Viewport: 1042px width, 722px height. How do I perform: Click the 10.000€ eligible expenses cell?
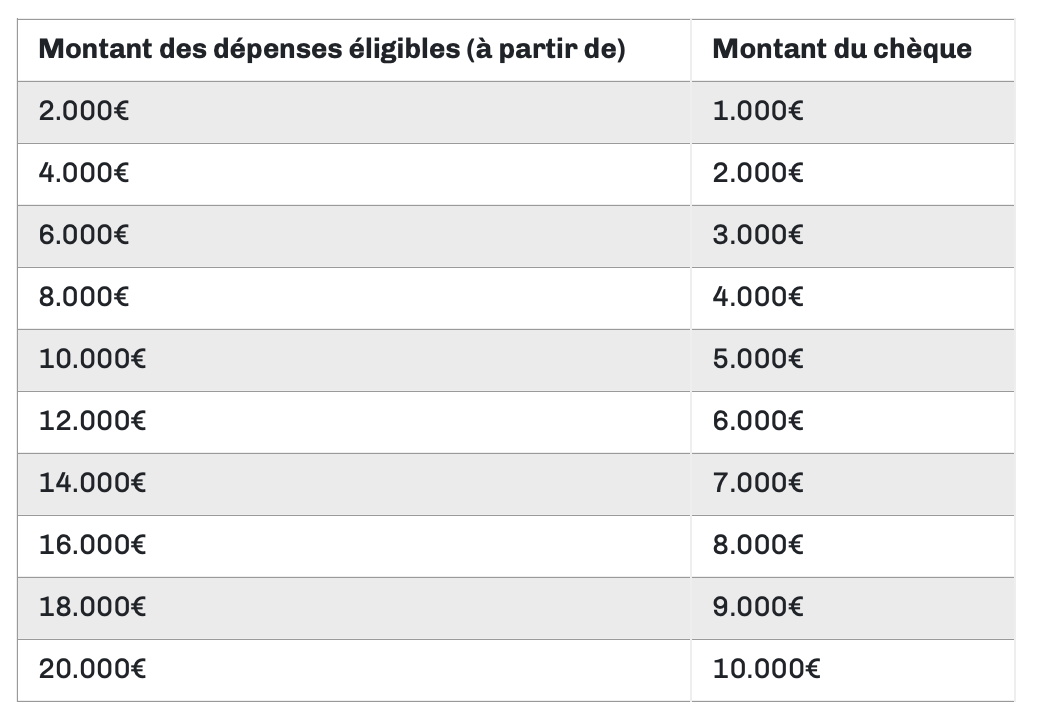[92, 359]
